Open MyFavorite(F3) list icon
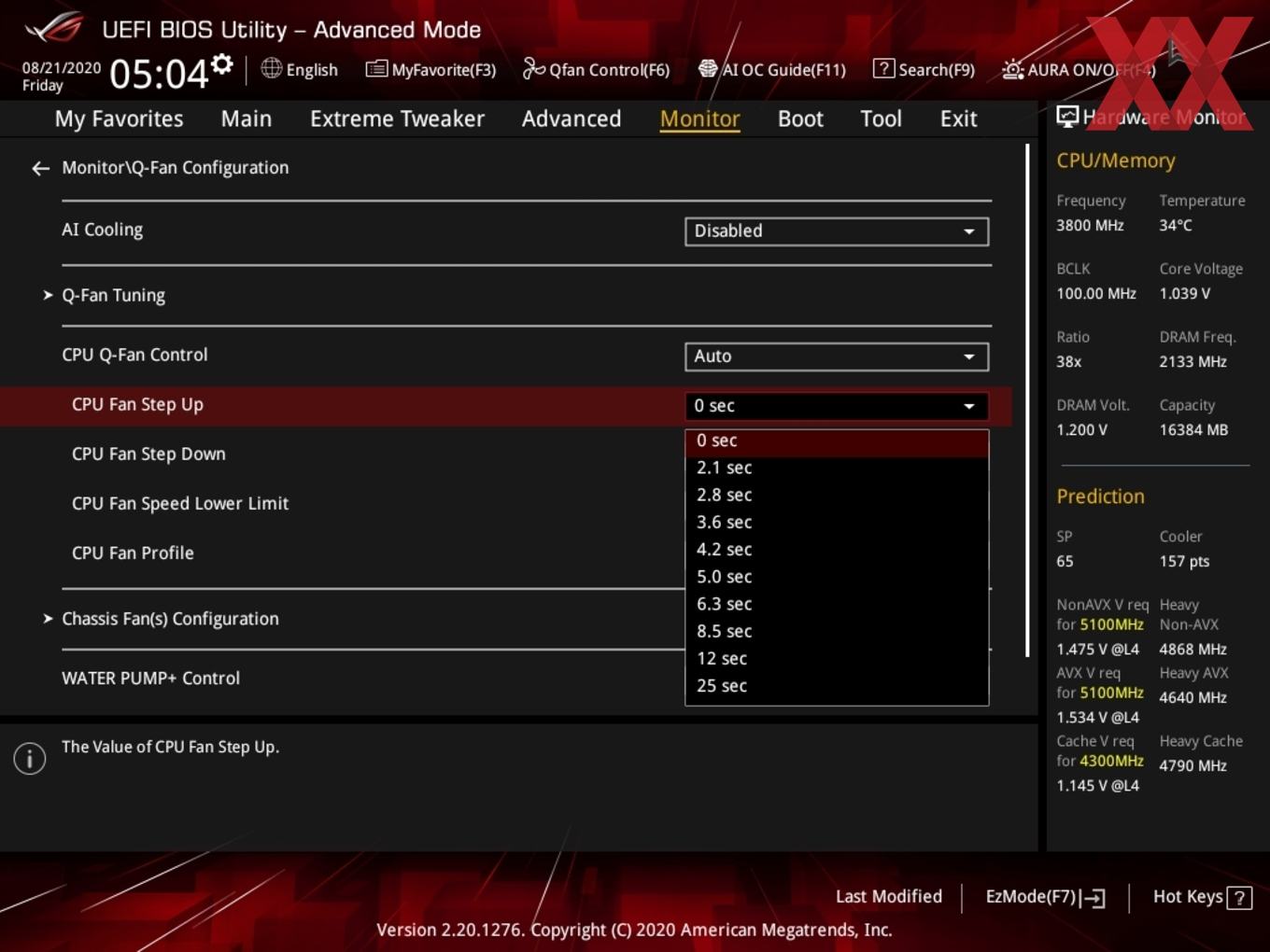 [x=376, y=69]
